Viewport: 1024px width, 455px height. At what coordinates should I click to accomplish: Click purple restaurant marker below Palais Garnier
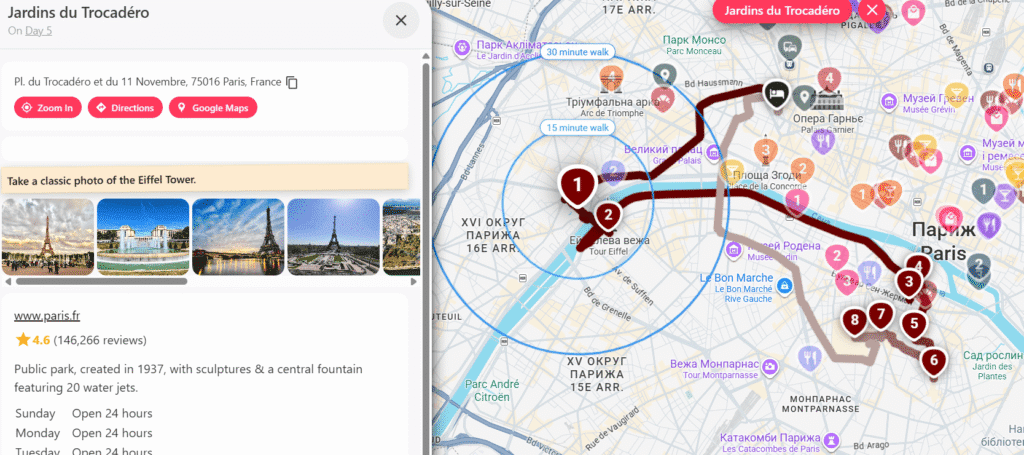point(823,140)
